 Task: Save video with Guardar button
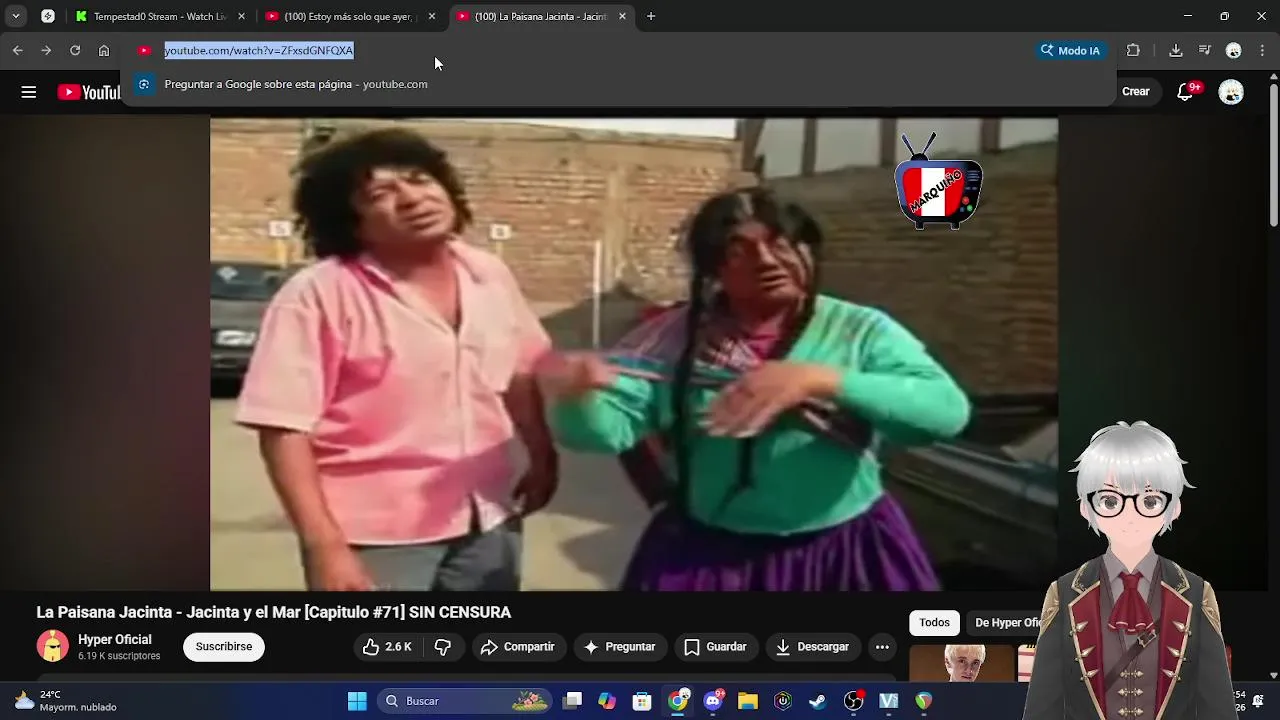[715, 647]
